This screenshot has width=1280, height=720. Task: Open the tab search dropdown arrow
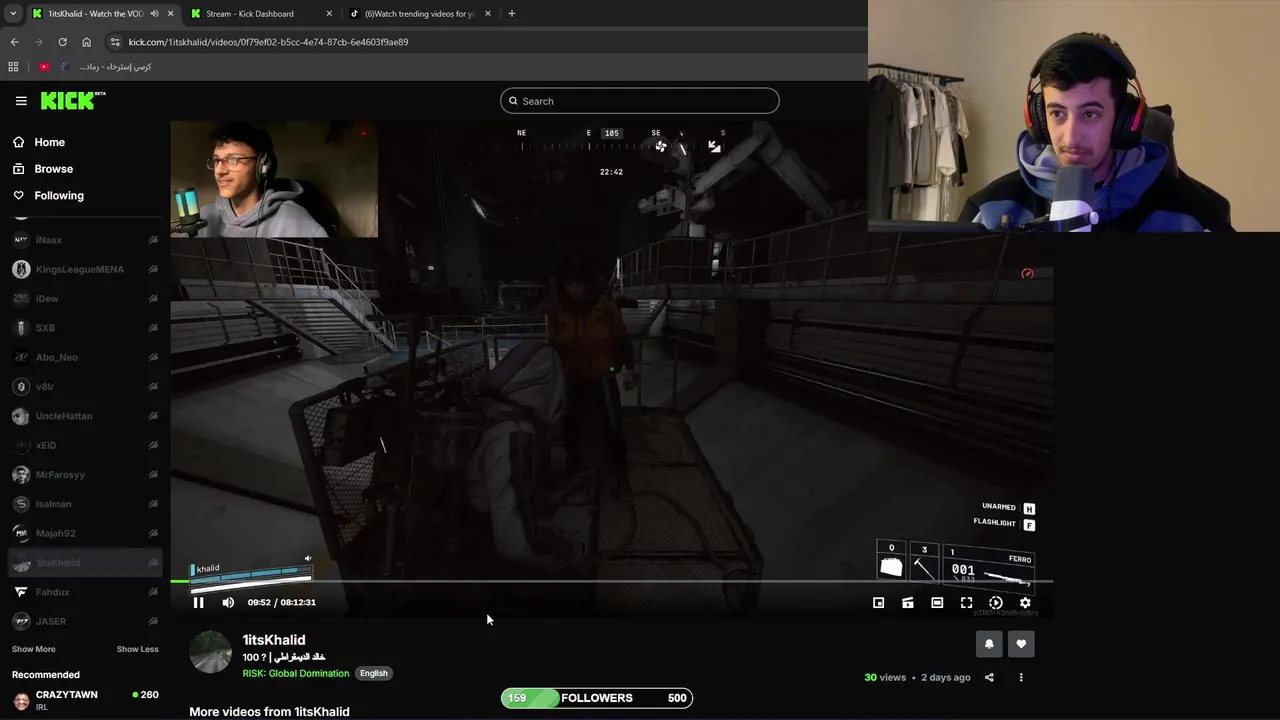tap(12, 14)
